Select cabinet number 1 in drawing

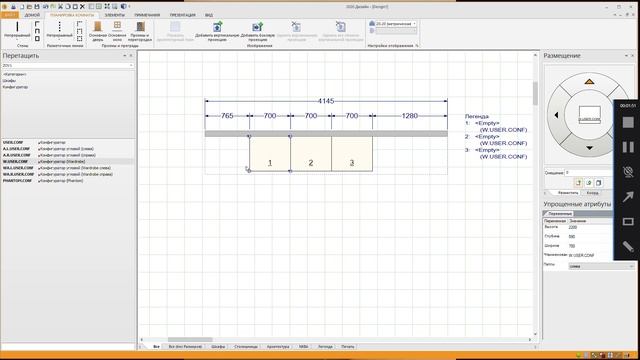click(270, 153)
